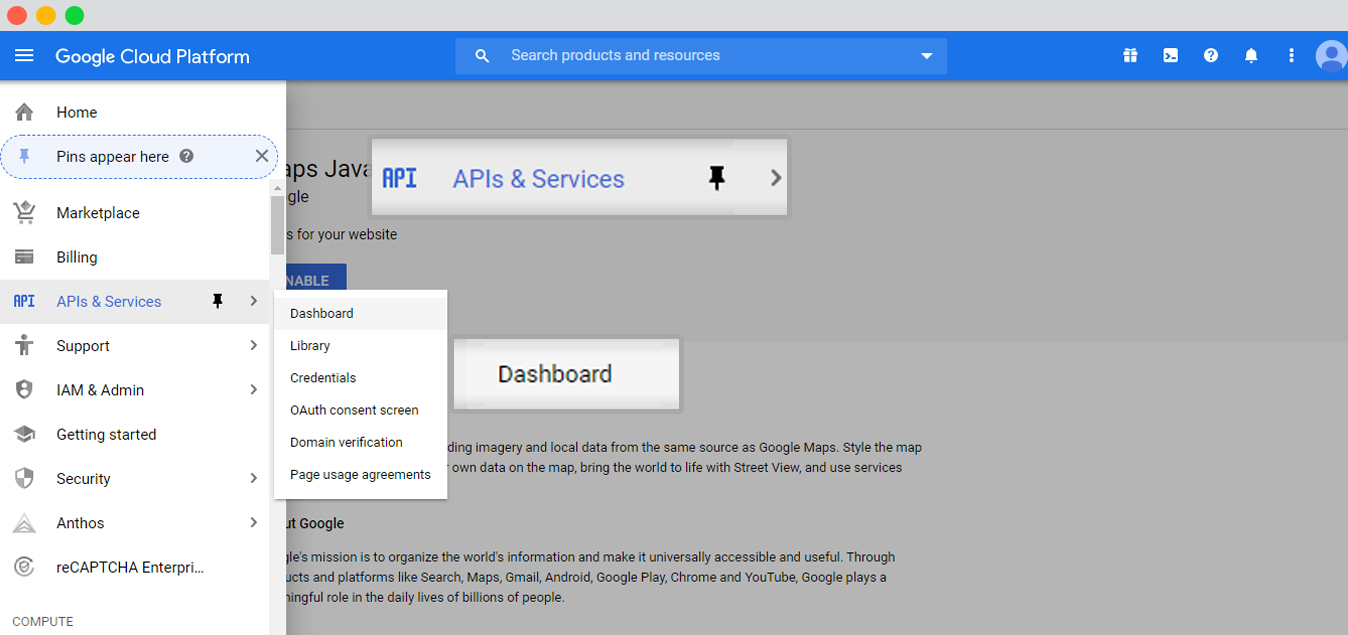The height and width of the screenshot is (635, 1348).
Task: Click the reCAPTCHA Enterprise icon
Action: click(24, 567)
